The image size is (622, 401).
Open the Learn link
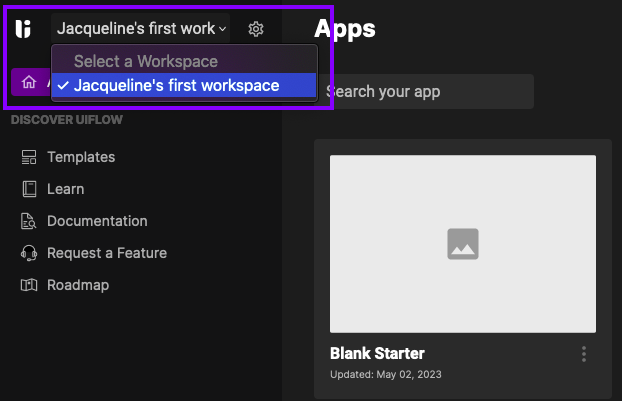click(65, 189)
